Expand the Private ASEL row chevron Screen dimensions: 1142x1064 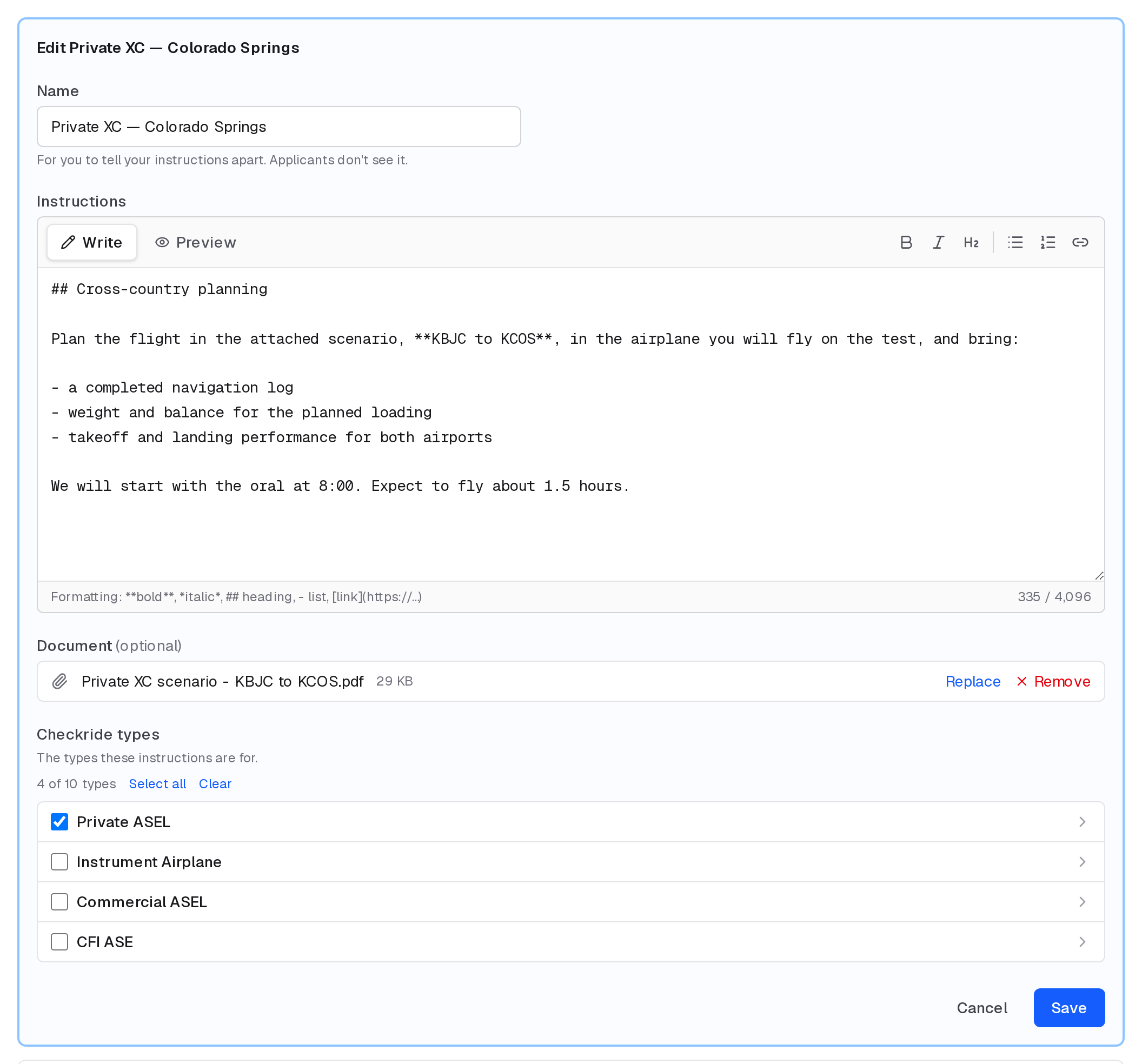(1081, 822)
